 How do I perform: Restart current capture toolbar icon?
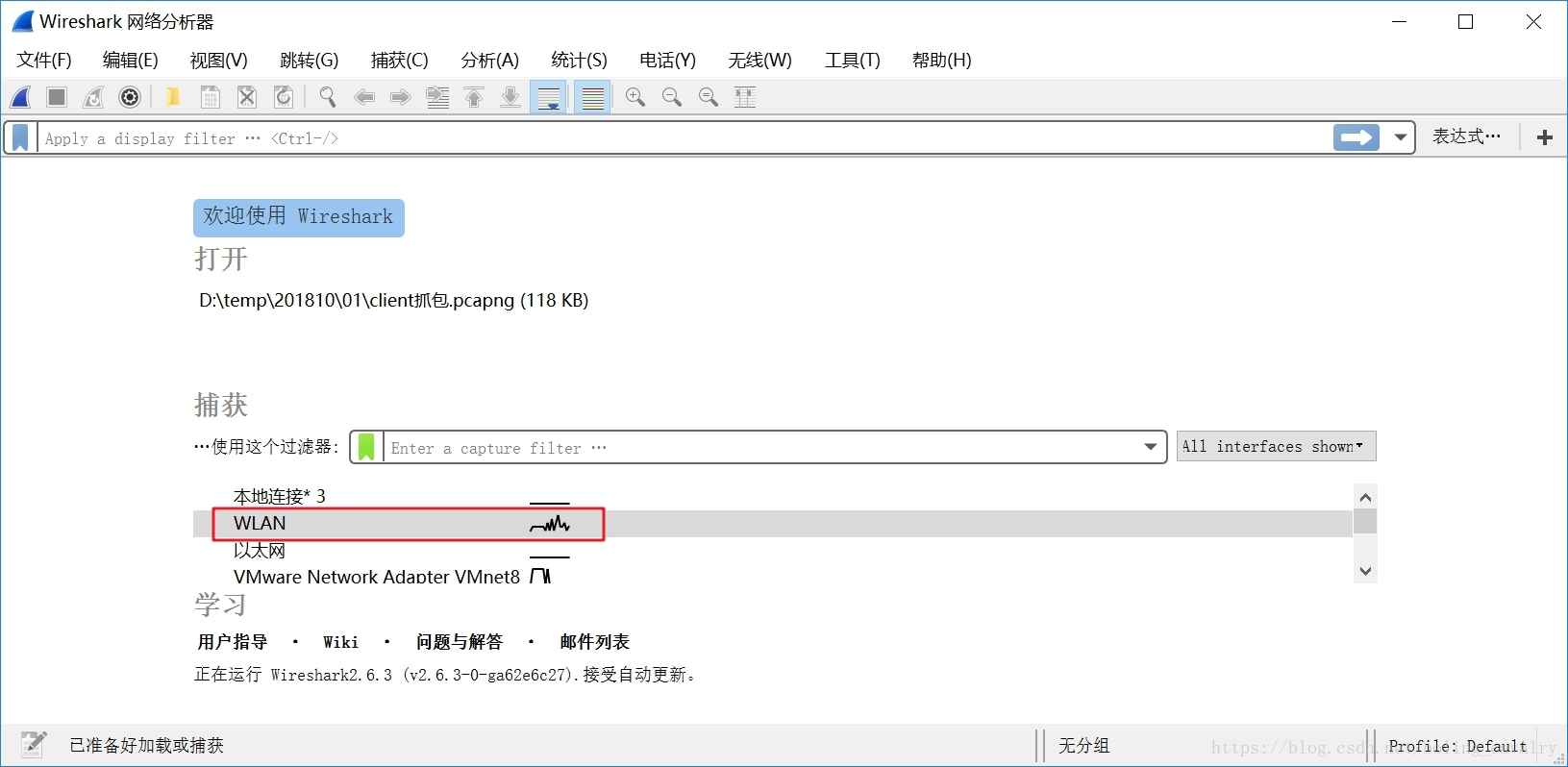click(93, 97)
